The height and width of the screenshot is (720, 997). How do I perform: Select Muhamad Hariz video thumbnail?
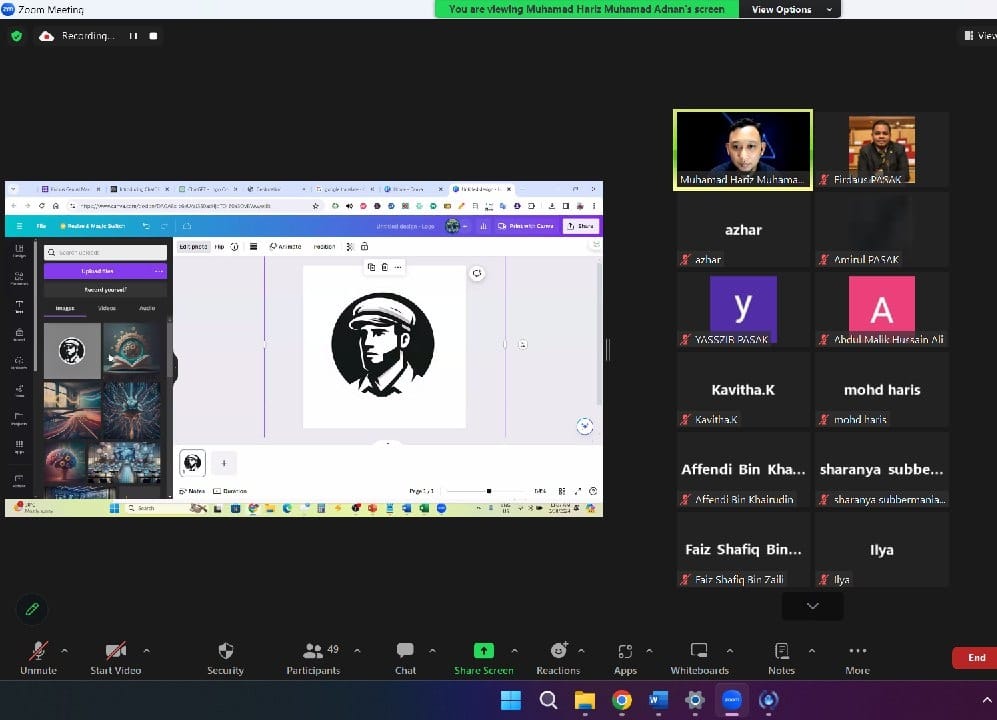point(743,148)
